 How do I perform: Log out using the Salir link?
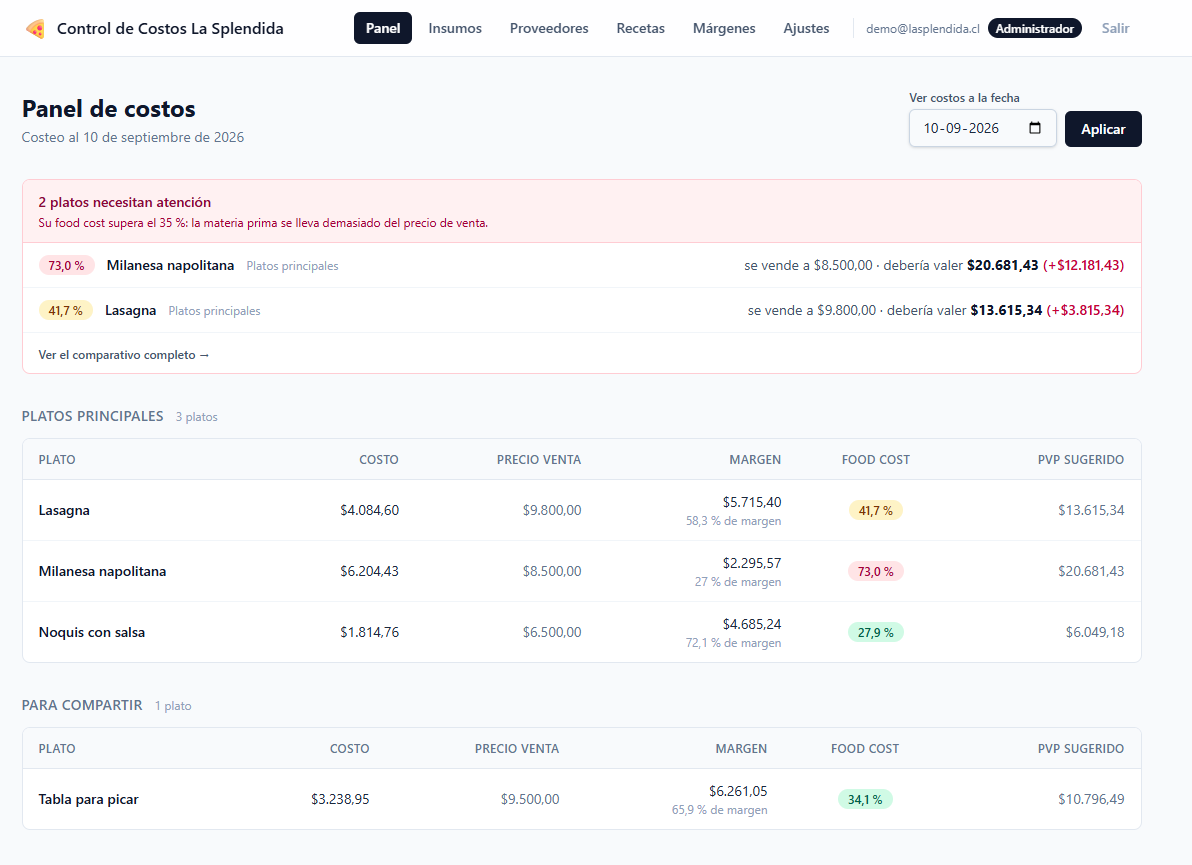click(x=1115, y=28)
